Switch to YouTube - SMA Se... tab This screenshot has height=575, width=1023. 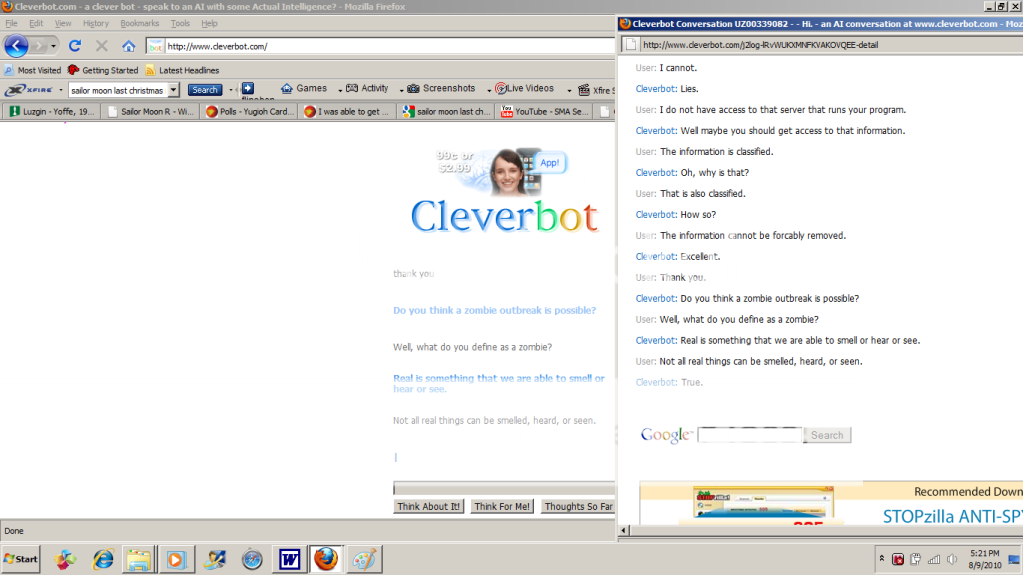(x=545, y=112)
